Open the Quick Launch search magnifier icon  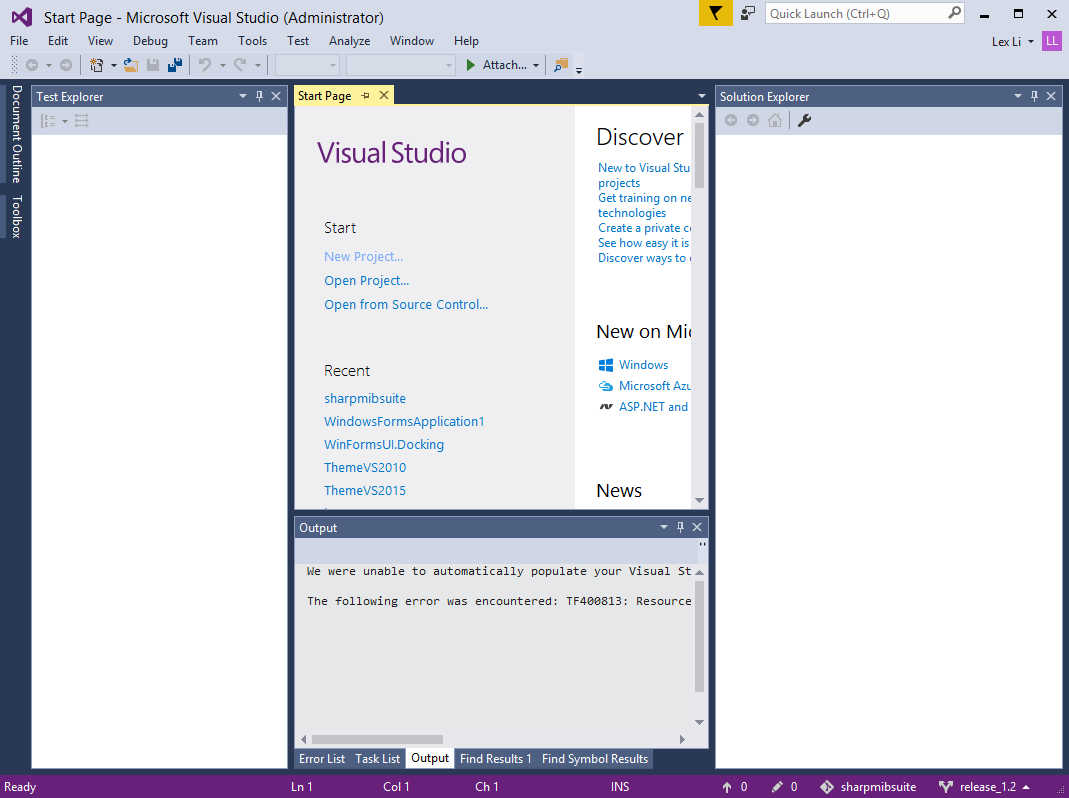click(x=955, y=12)
